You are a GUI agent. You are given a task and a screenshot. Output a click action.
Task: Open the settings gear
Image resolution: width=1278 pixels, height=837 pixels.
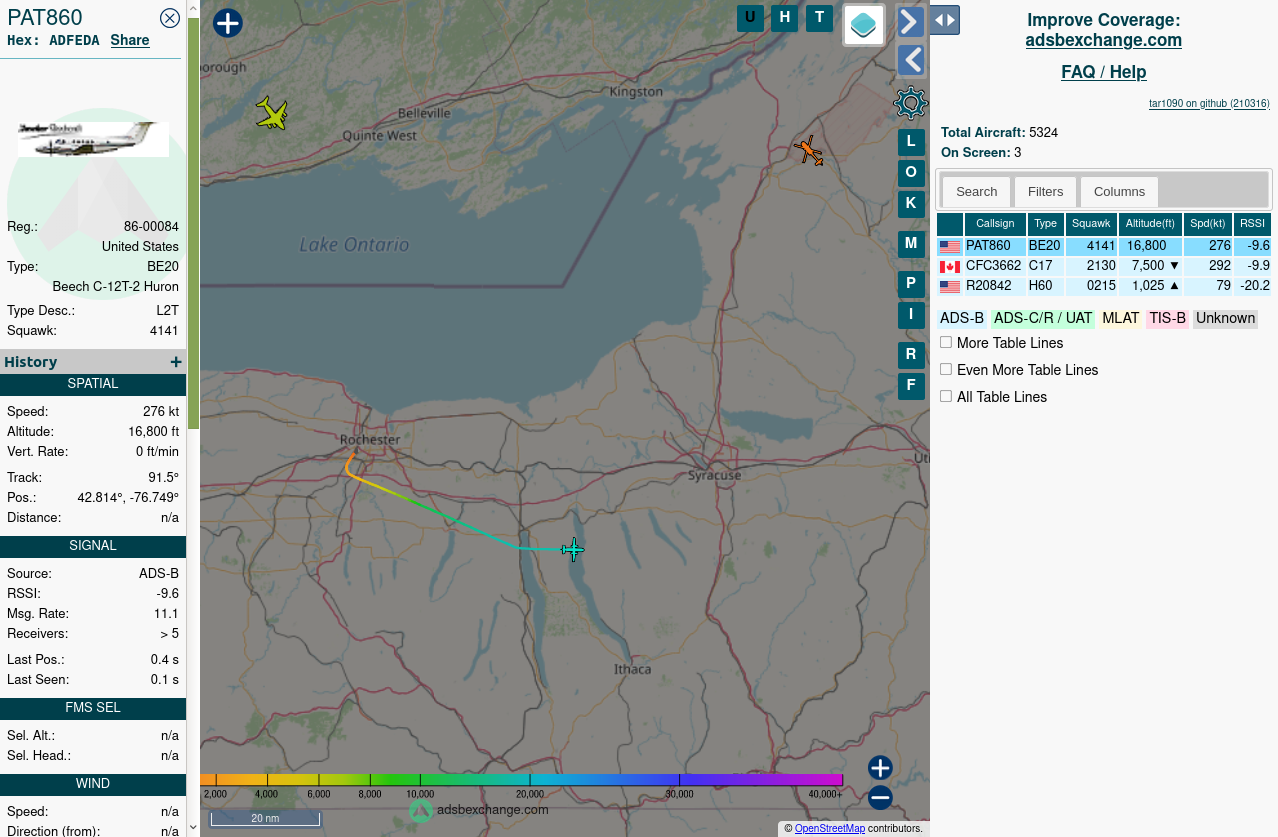pos(911,103)
